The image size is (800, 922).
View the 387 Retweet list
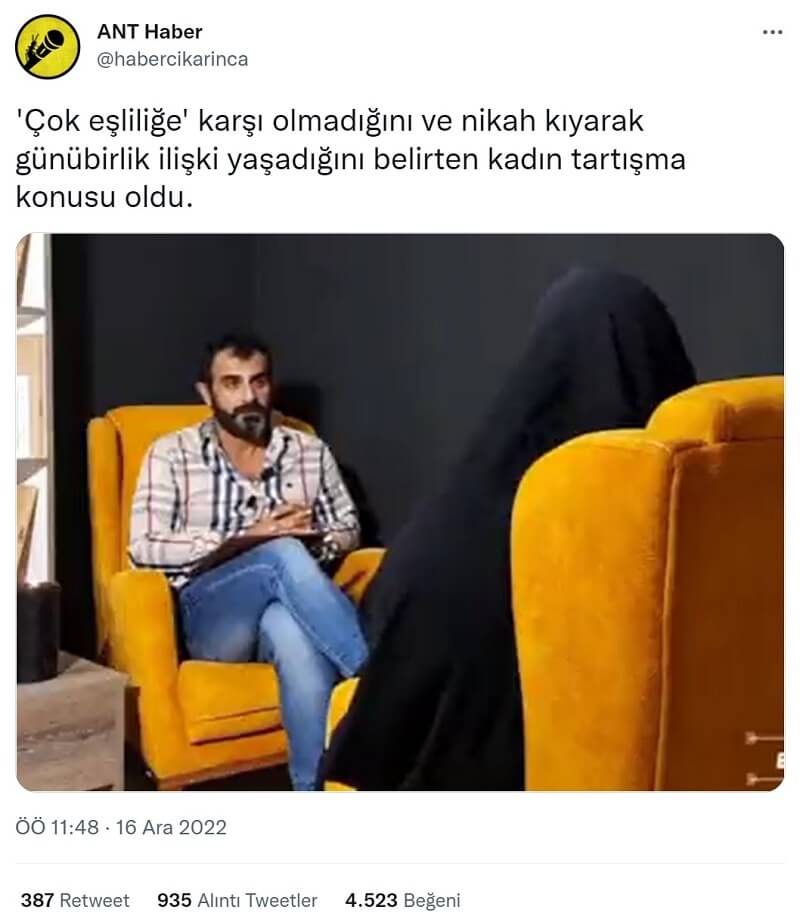tap(75, 900)
